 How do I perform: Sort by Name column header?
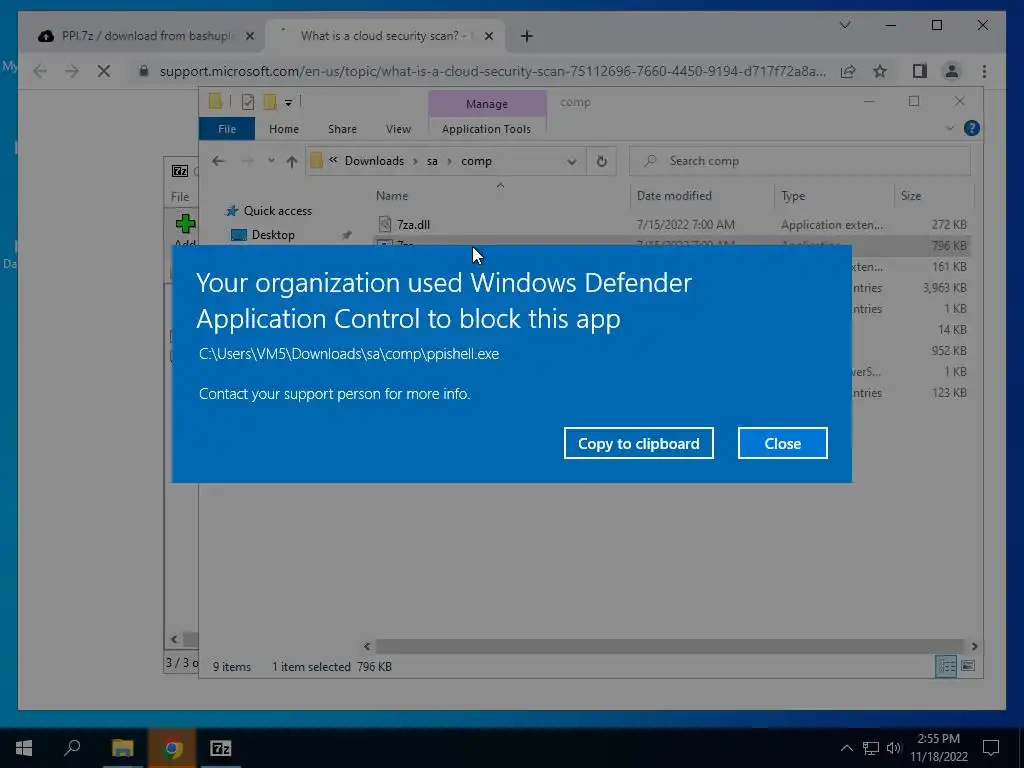(392, 195)
